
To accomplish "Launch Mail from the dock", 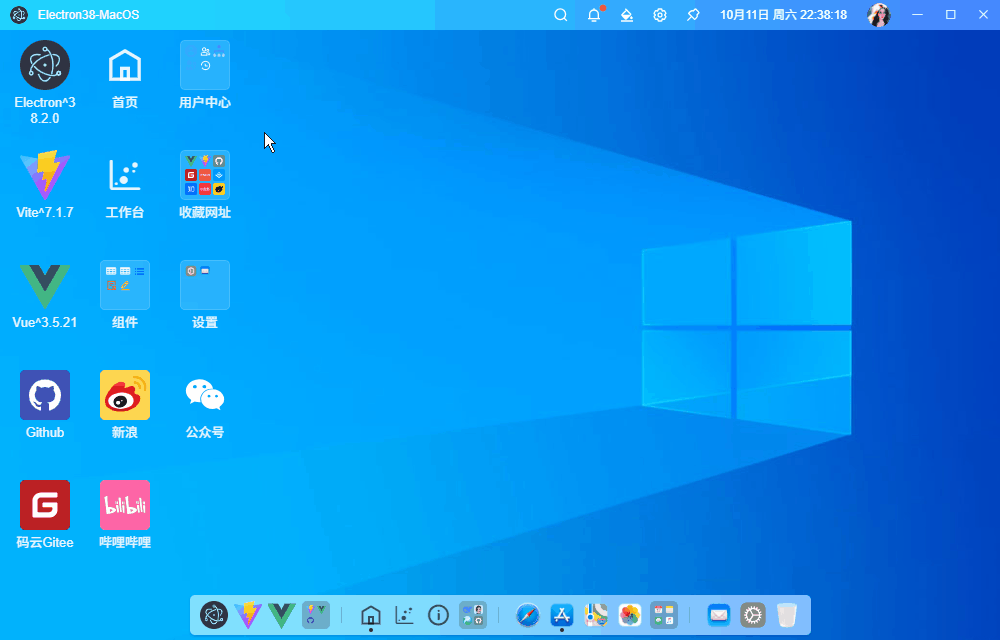I will tap(719, 615).
